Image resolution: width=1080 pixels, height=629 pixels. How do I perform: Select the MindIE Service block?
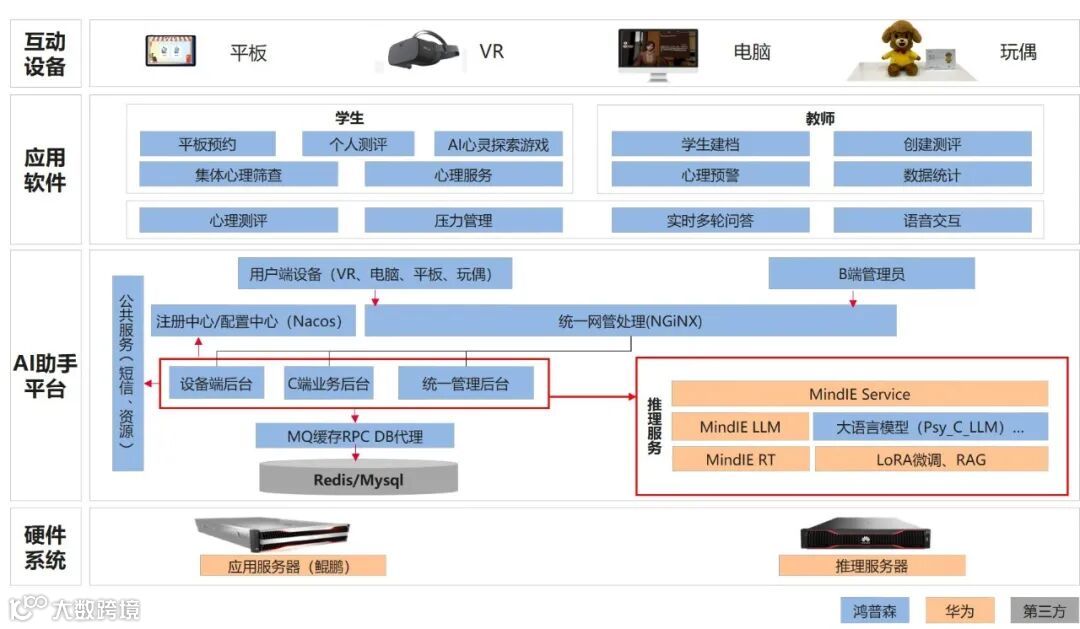pyautogui.click(x=860, y=393)
